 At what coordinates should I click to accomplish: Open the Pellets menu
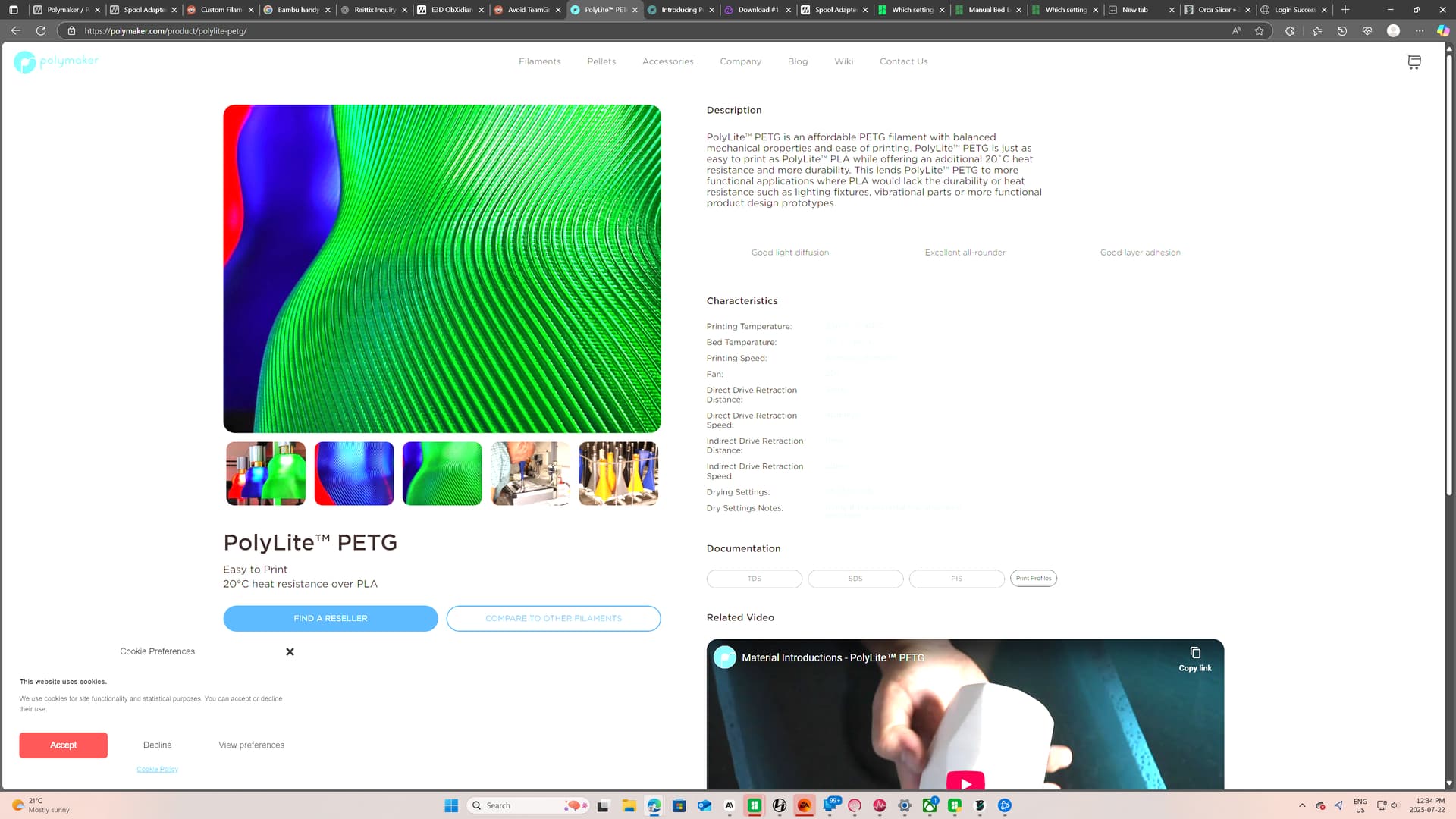tap(601, 61)
